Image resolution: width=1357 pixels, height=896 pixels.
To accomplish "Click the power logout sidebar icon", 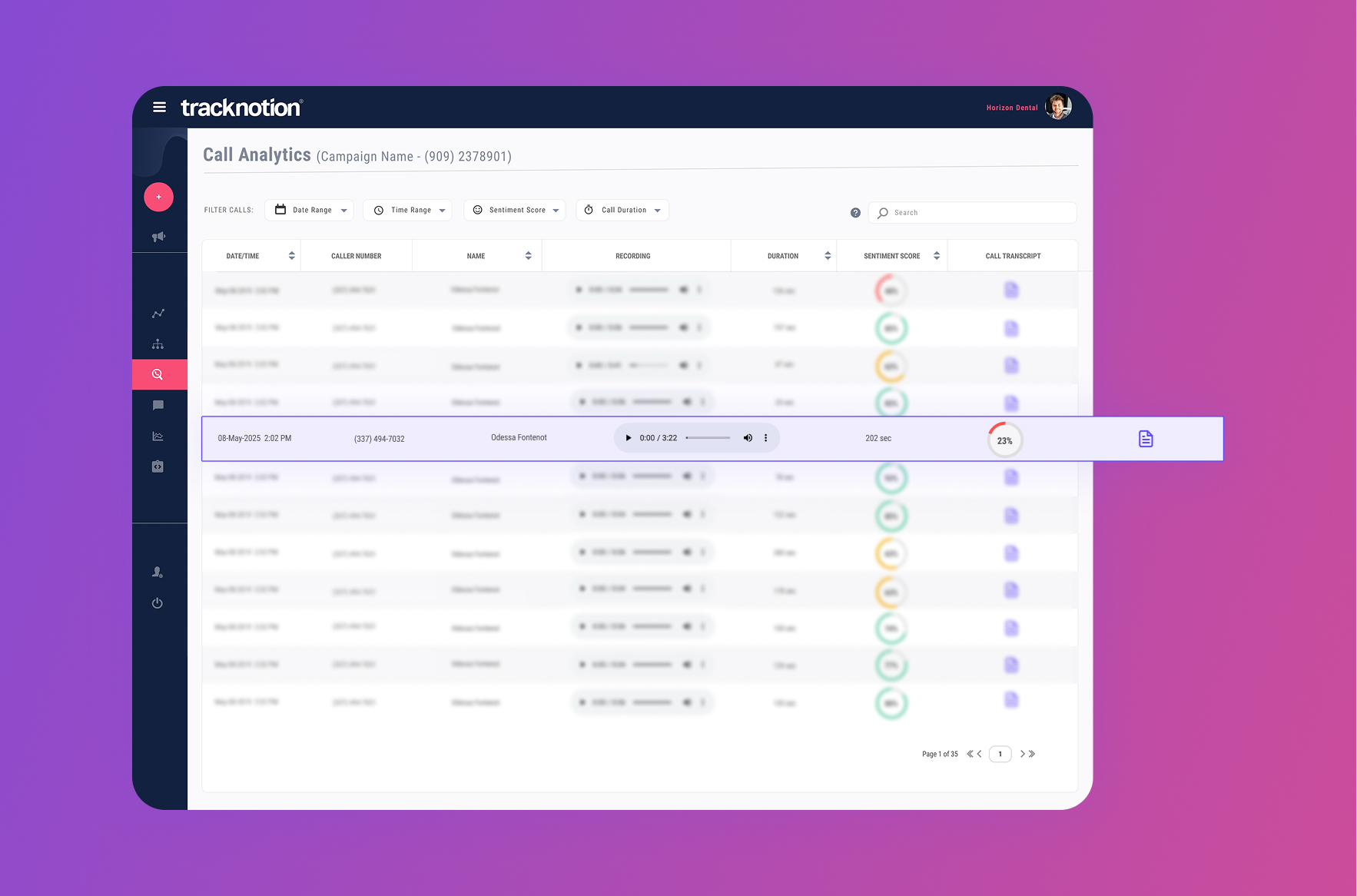I will coord(158,603).
